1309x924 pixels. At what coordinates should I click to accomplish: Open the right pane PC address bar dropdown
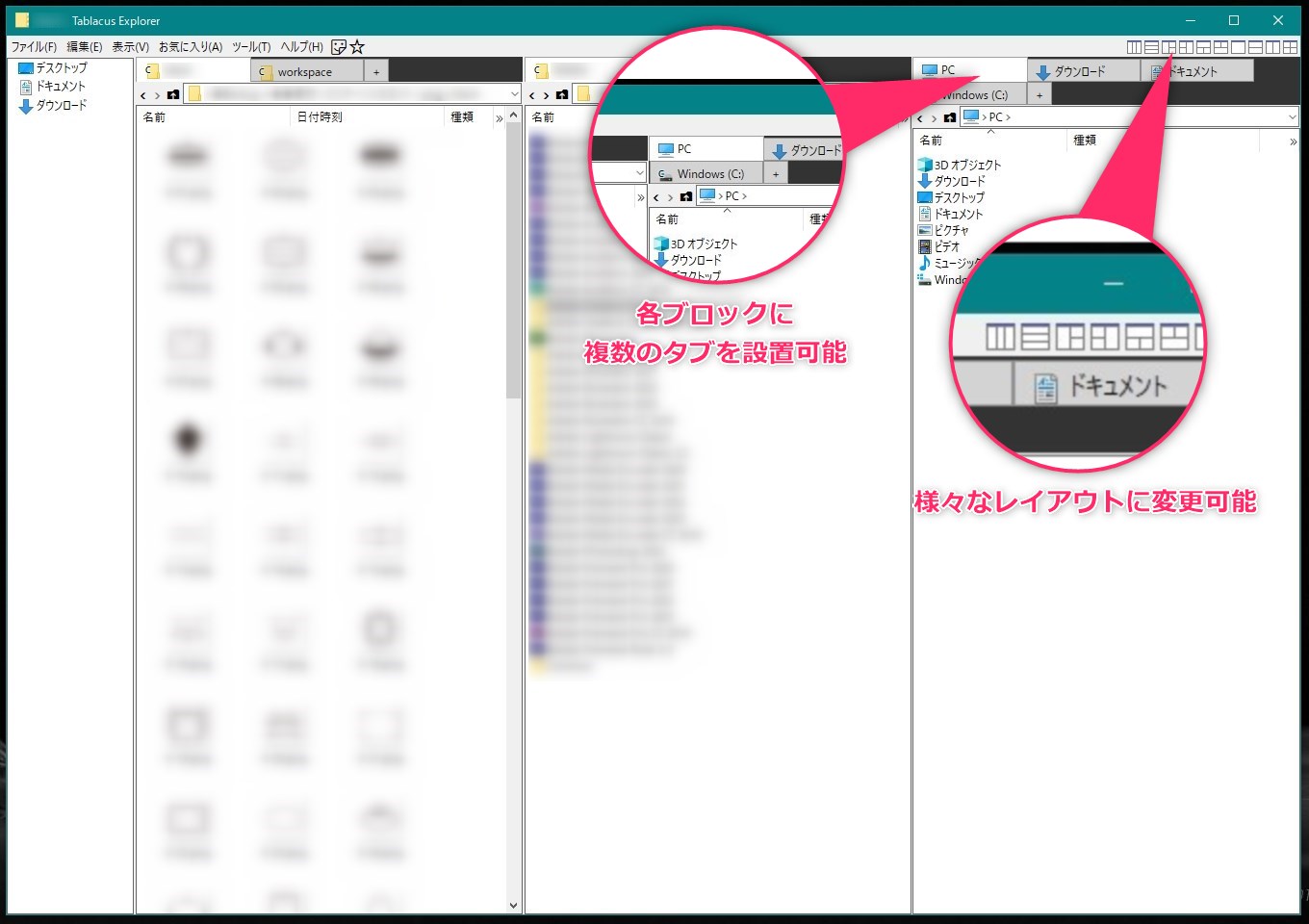point(1292,117)
